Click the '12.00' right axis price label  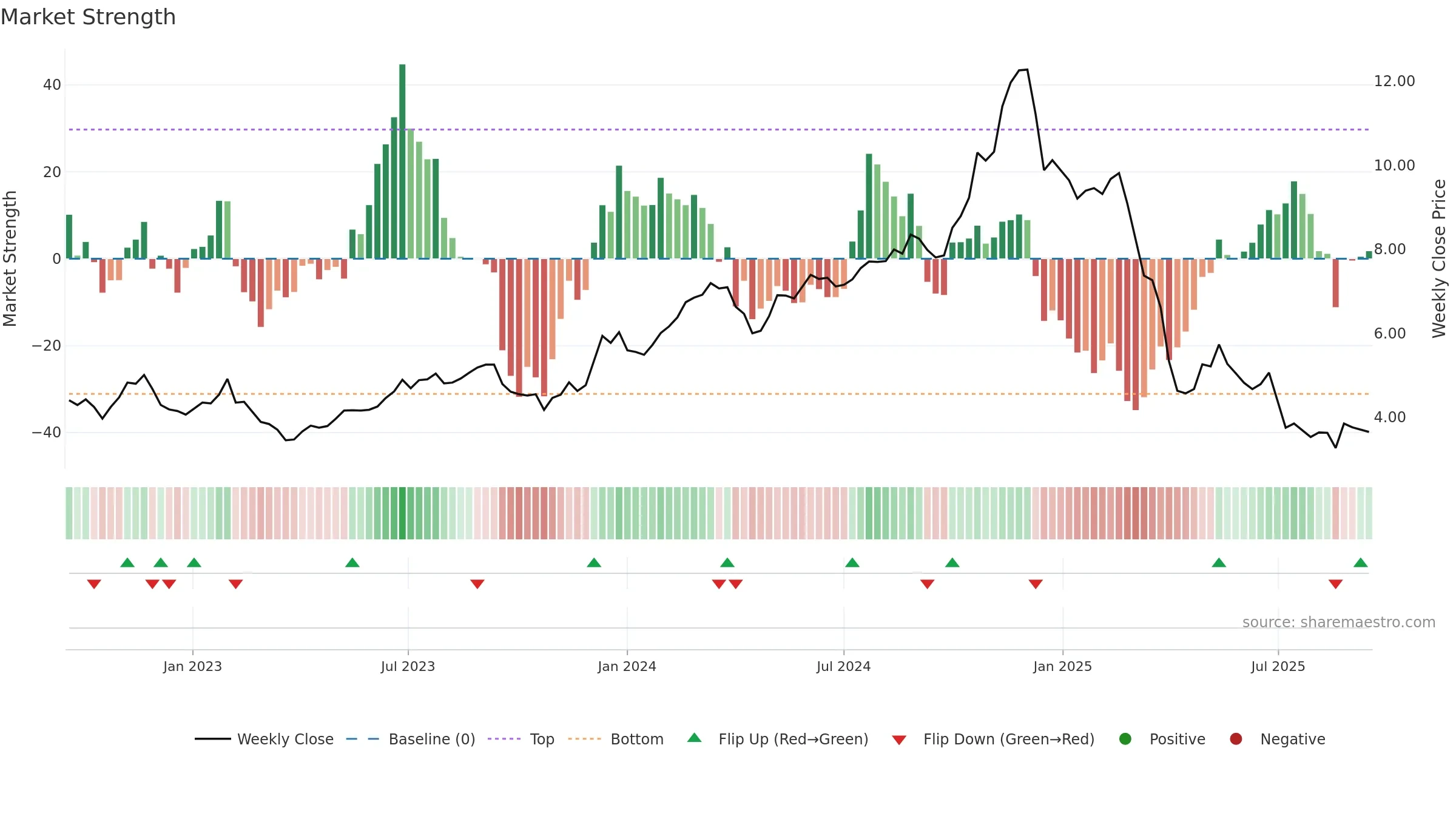click(x=1394, y=81)
